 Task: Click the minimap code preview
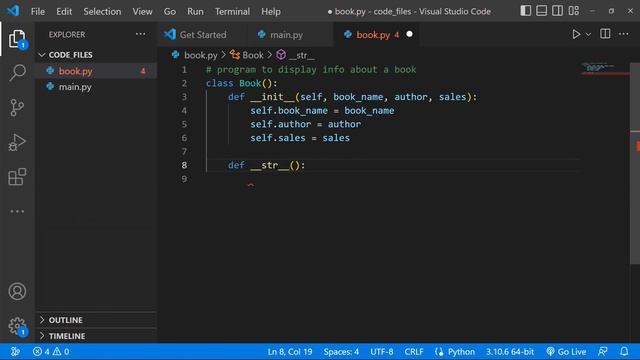tap(604, 68)
